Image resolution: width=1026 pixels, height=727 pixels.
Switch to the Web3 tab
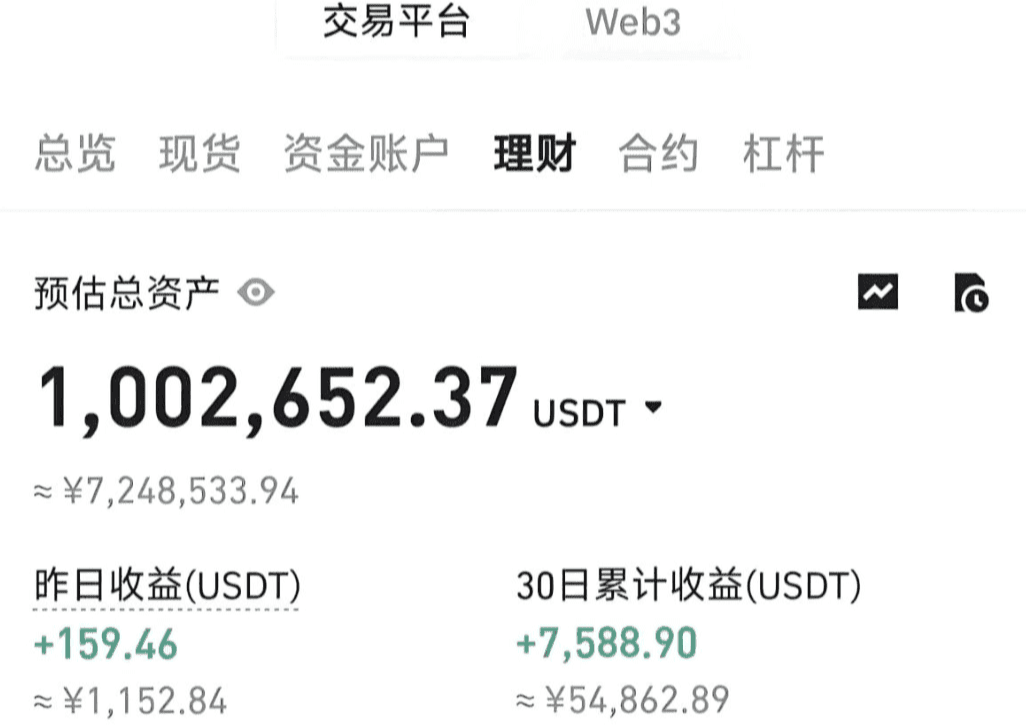tap(633, 22)
